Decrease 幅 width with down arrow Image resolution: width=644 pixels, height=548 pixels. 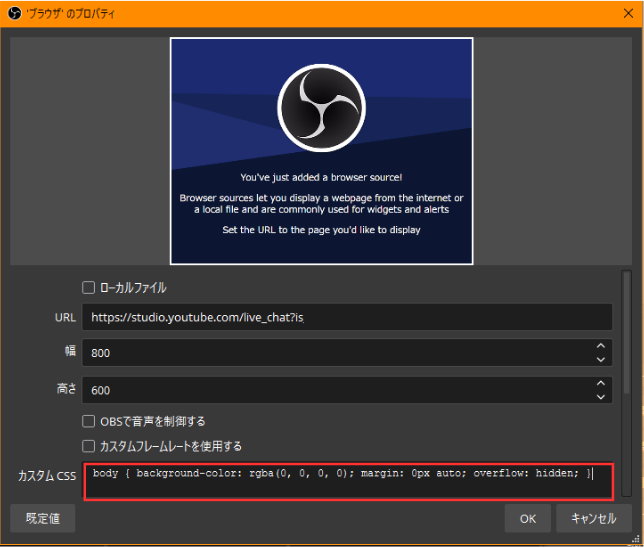pyautogui.click(x=600, y=359)
